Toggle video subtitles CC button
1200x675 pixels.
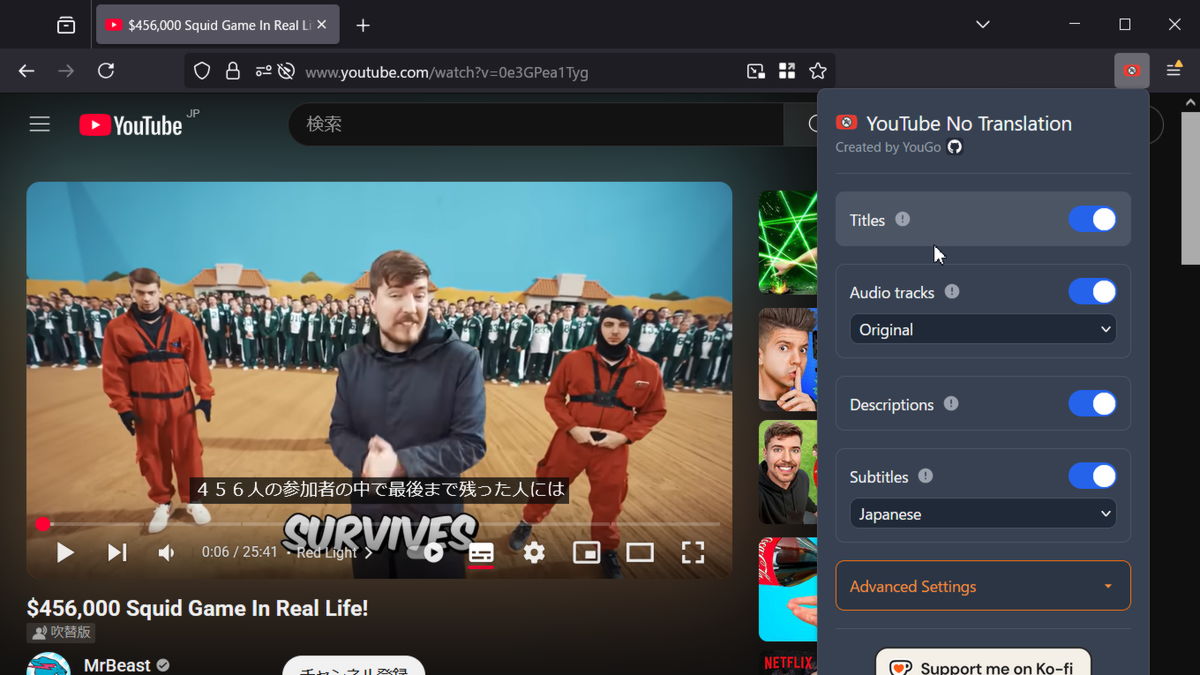pos(481,552)
